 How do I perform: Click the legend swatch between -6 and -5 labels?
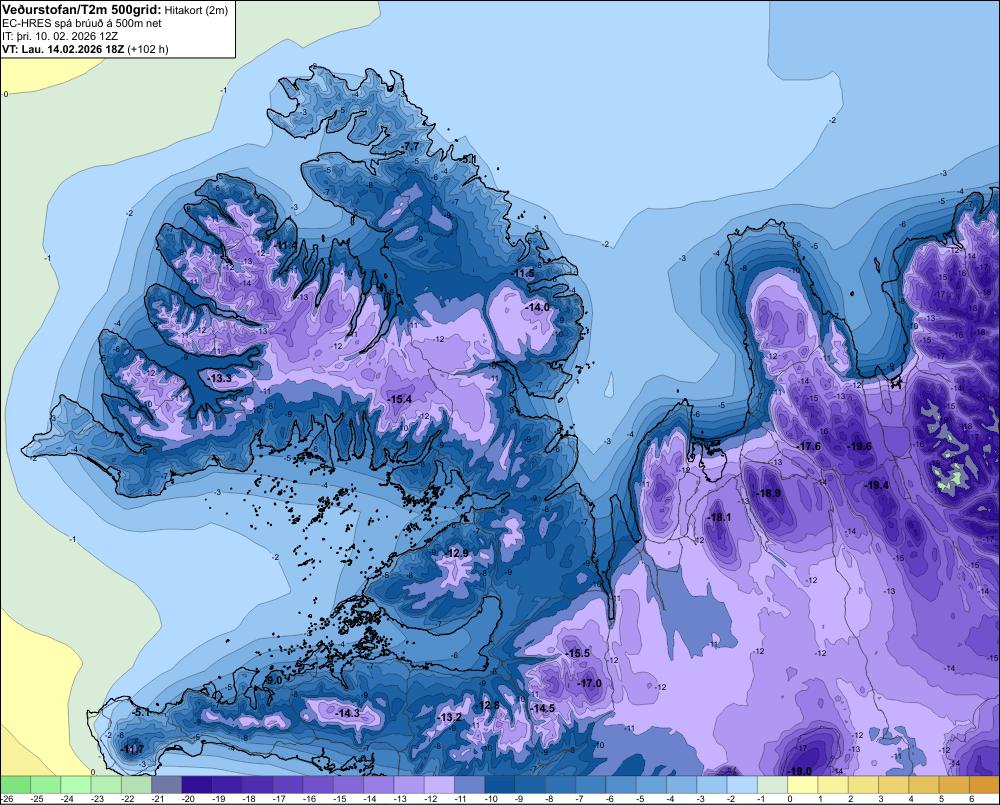[x=621, y=784]
